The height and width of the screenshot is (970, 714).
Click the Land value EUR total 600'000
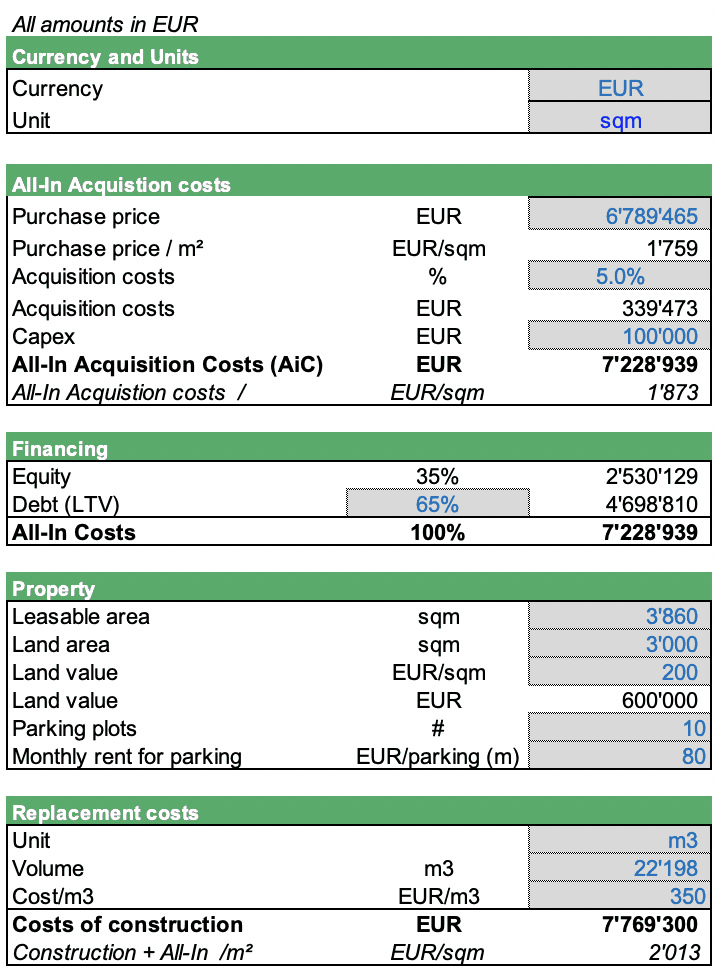[660, 700]
